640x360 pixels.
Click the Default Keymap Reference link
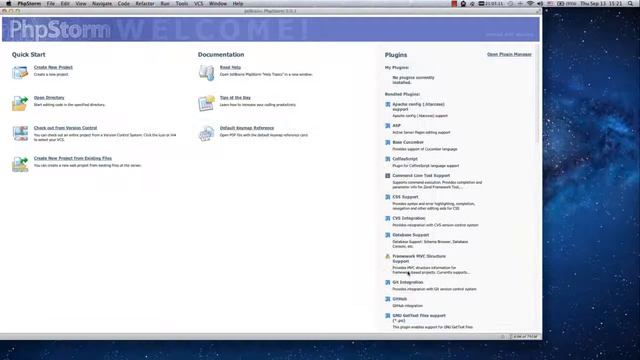tap(247, 128)
